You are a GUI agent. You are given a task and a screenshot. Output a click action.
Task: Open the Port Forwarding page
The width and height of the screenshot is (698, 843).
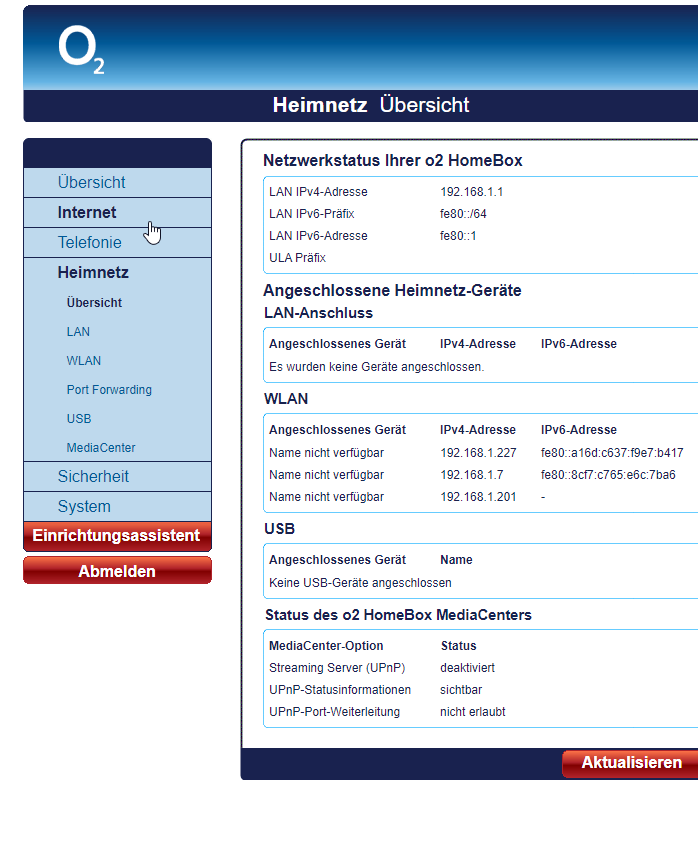(109, 390)
